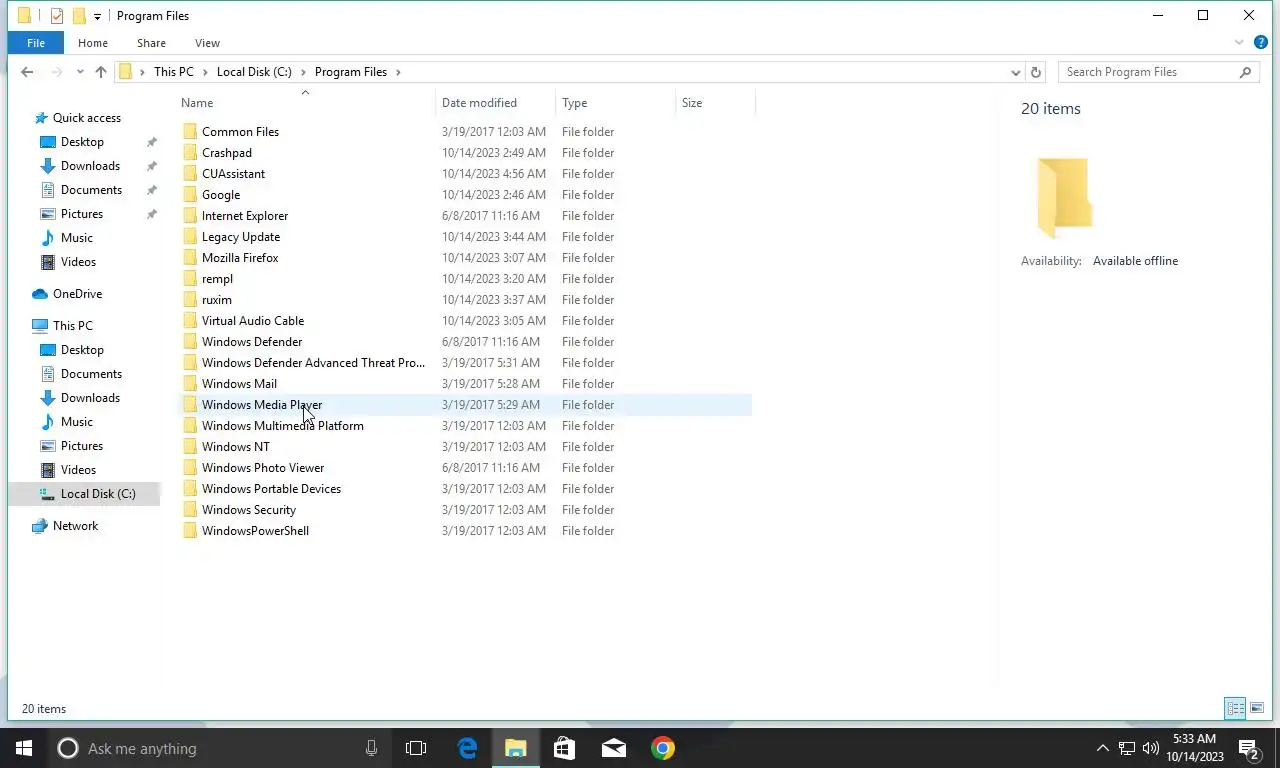This screenshot has width=1280, height=768.
Task: Select Videos under Quick access
Action: pos(78,262)
